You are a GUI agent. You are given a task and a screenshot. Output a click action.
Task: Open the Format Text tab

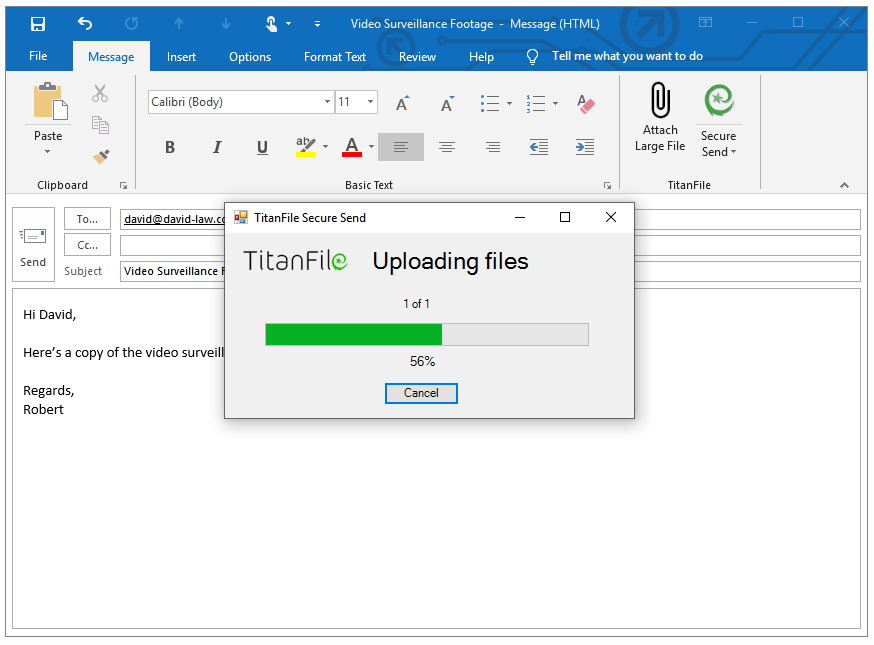(x=334, y=56)
